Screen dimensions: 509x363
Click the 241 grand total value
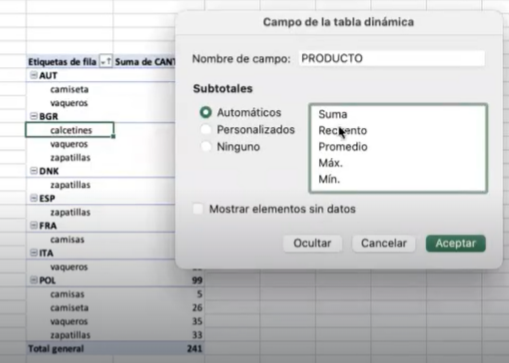(194, 349)
